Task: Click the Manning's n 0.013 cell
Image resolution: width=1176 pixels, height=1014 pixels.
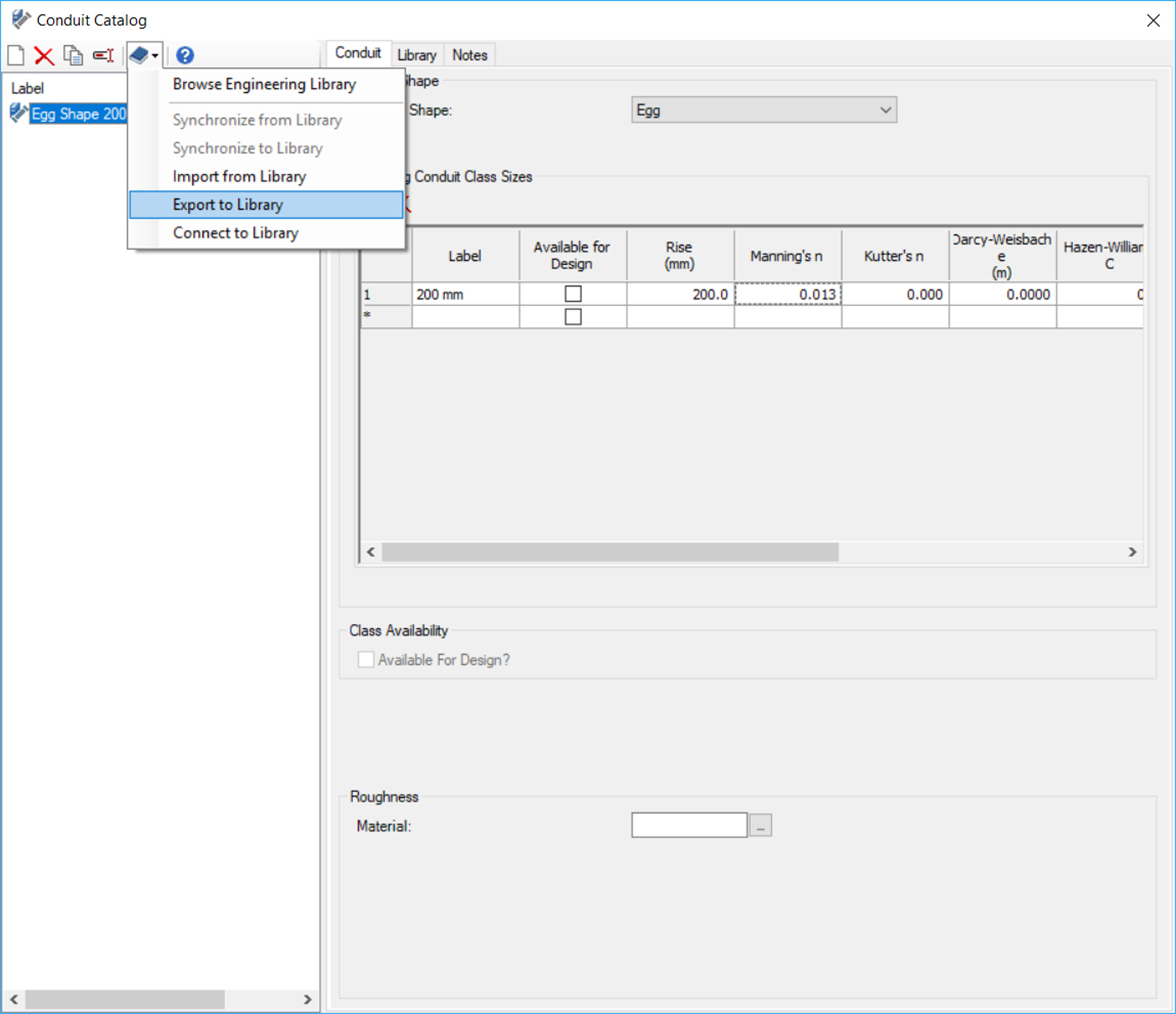Action: (788, 294)
